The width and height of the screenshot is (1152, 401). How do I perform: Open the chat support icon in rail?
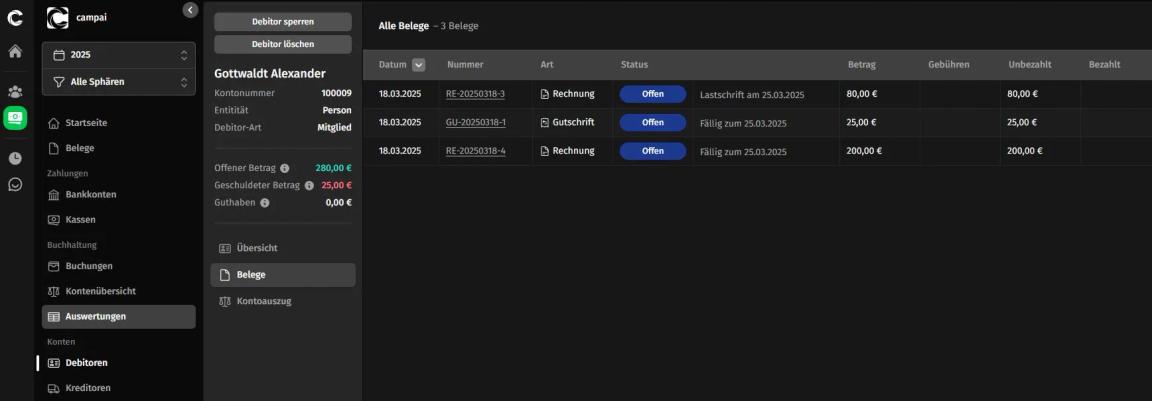(15, 184)
